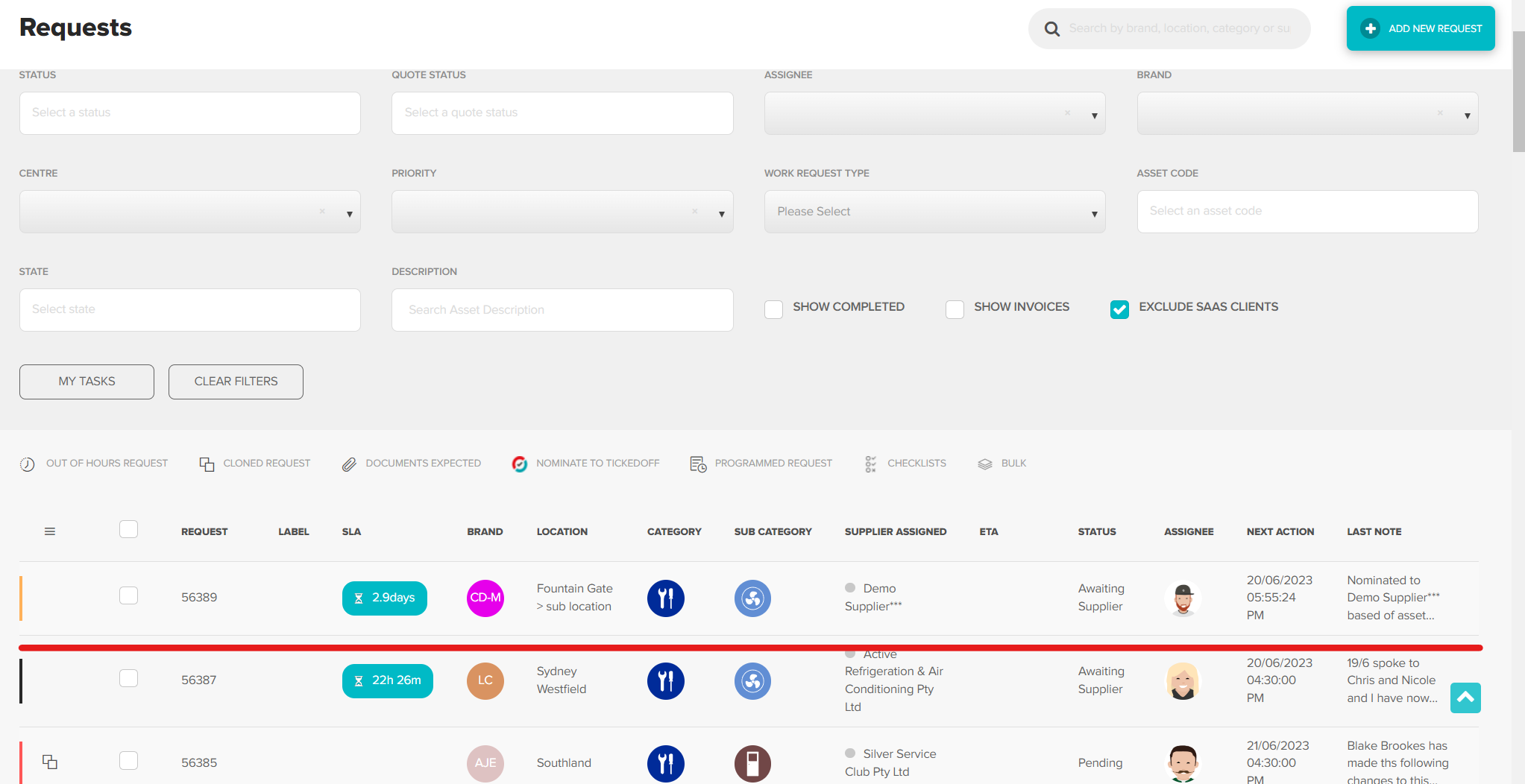This screenshot has height=784, width=1525.
Task: Focus the Search Asset Description field
Action: tap(562, 310)
